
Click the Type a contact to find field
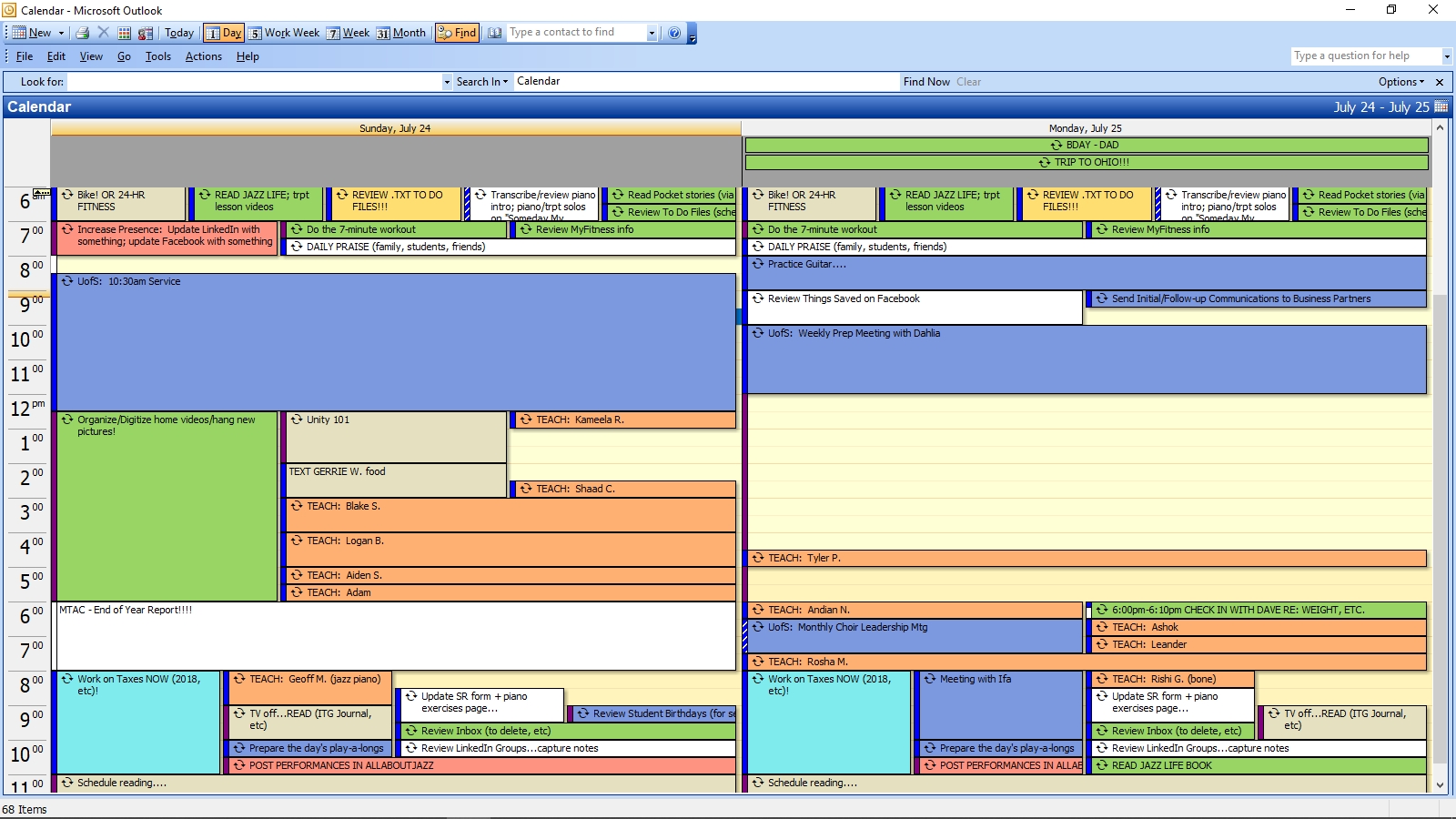pos(576,33)
